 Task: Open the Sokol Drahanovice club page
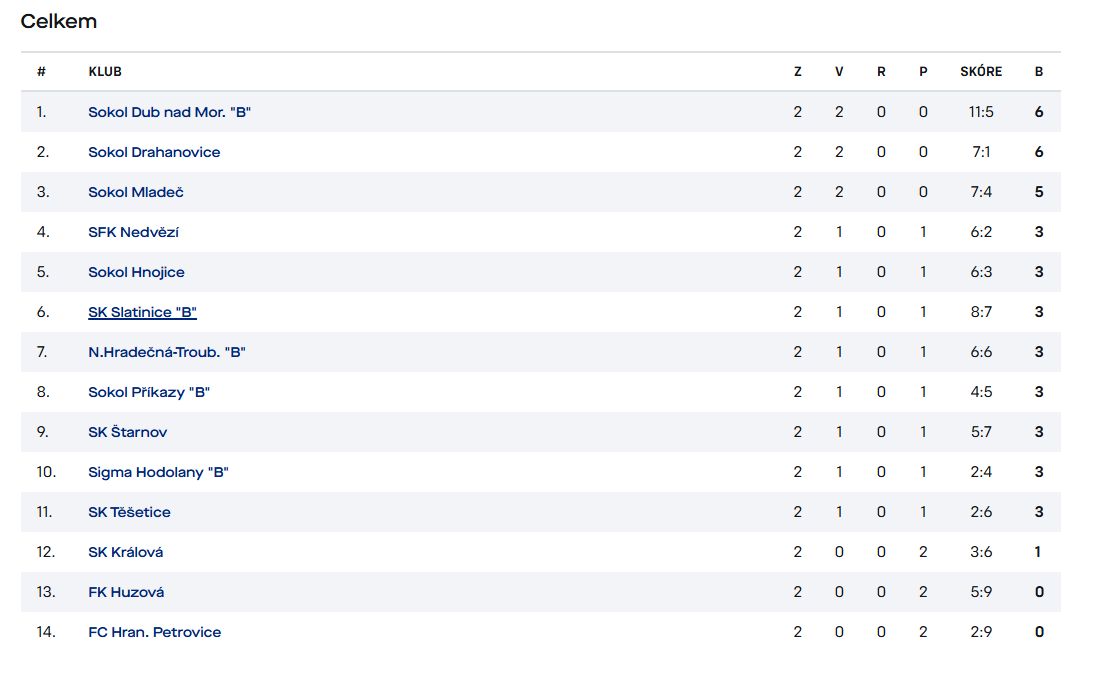tap(154, 152)
